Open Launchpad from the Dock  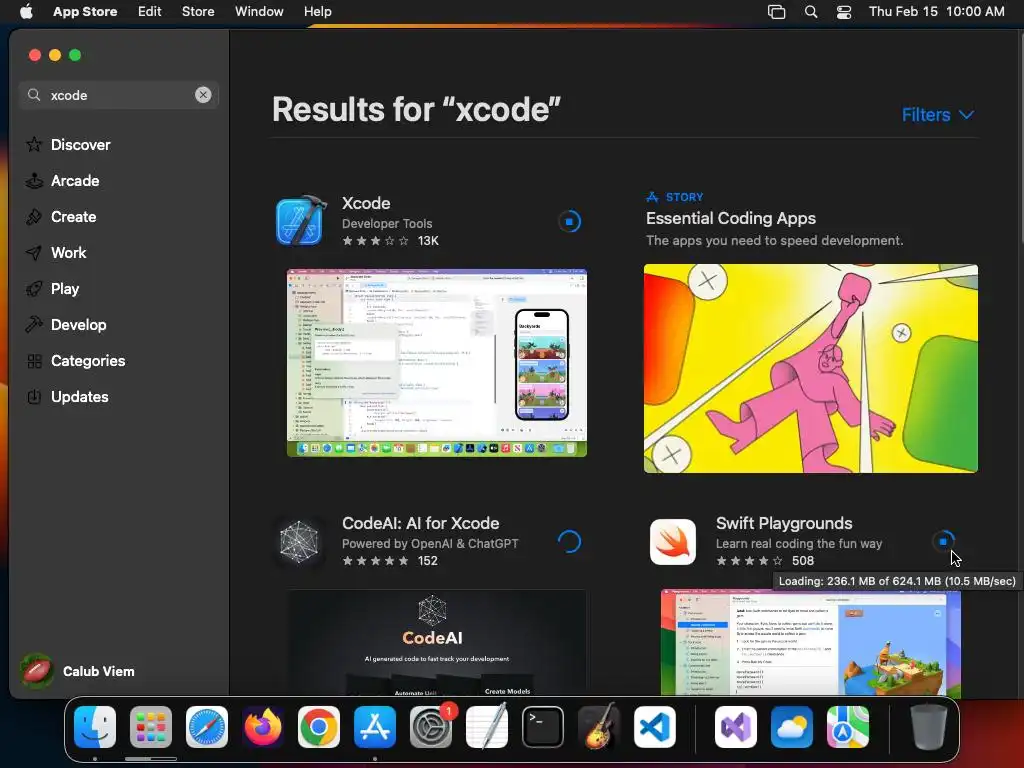tap(151, 727)
